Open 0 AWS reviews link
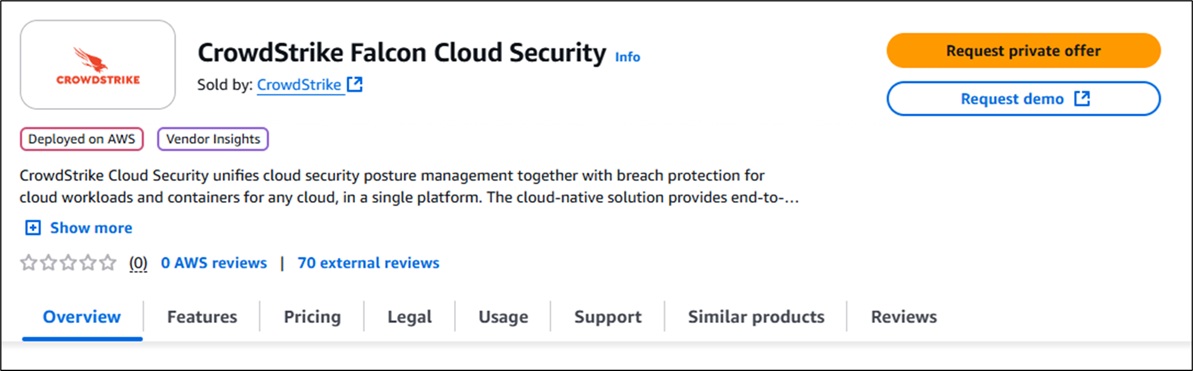The image size is (1193, 371). click(214, 263)
